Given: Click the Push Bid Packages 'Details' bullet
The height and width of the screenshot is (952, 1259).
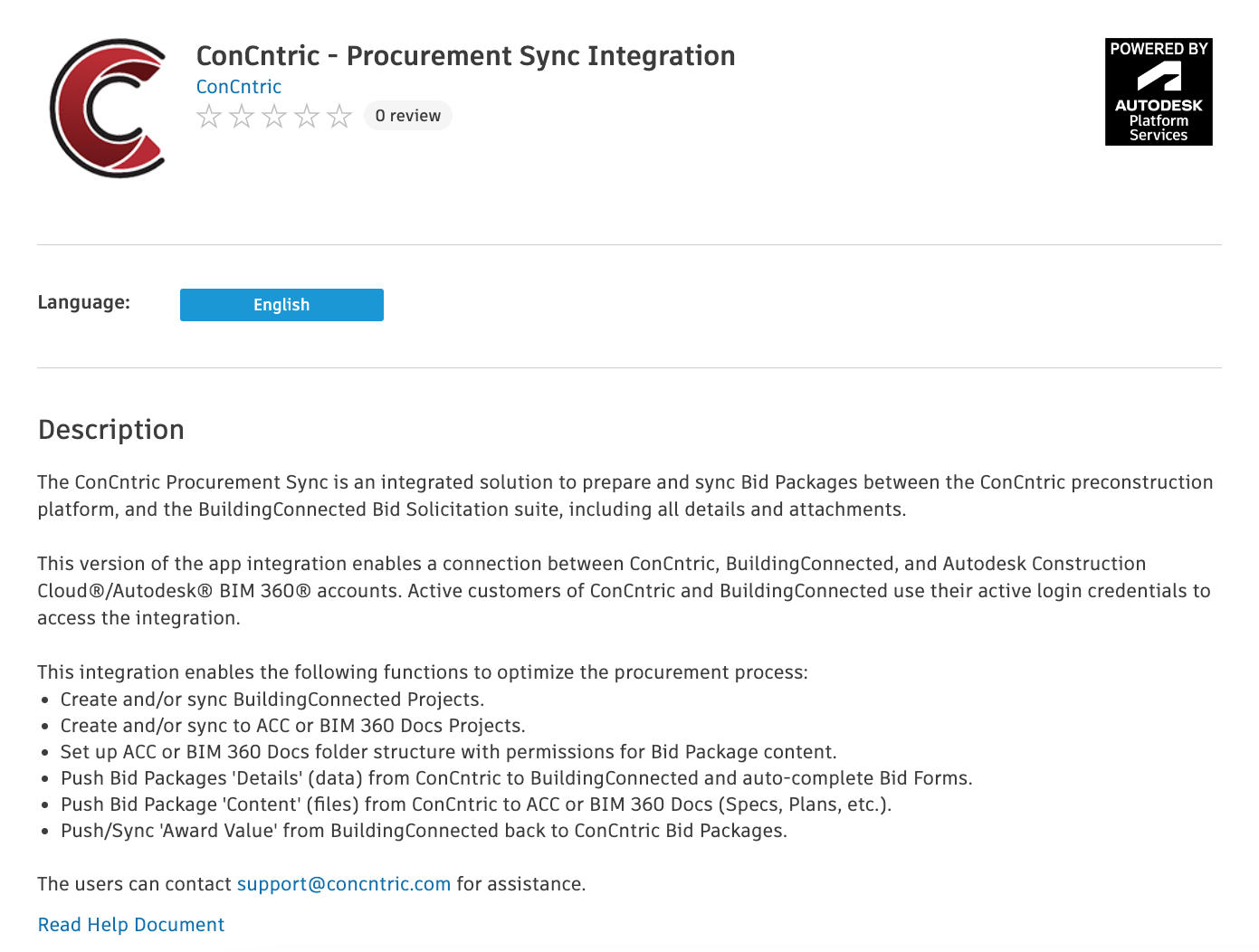Looking at the screenshot, I should point(516,778).
